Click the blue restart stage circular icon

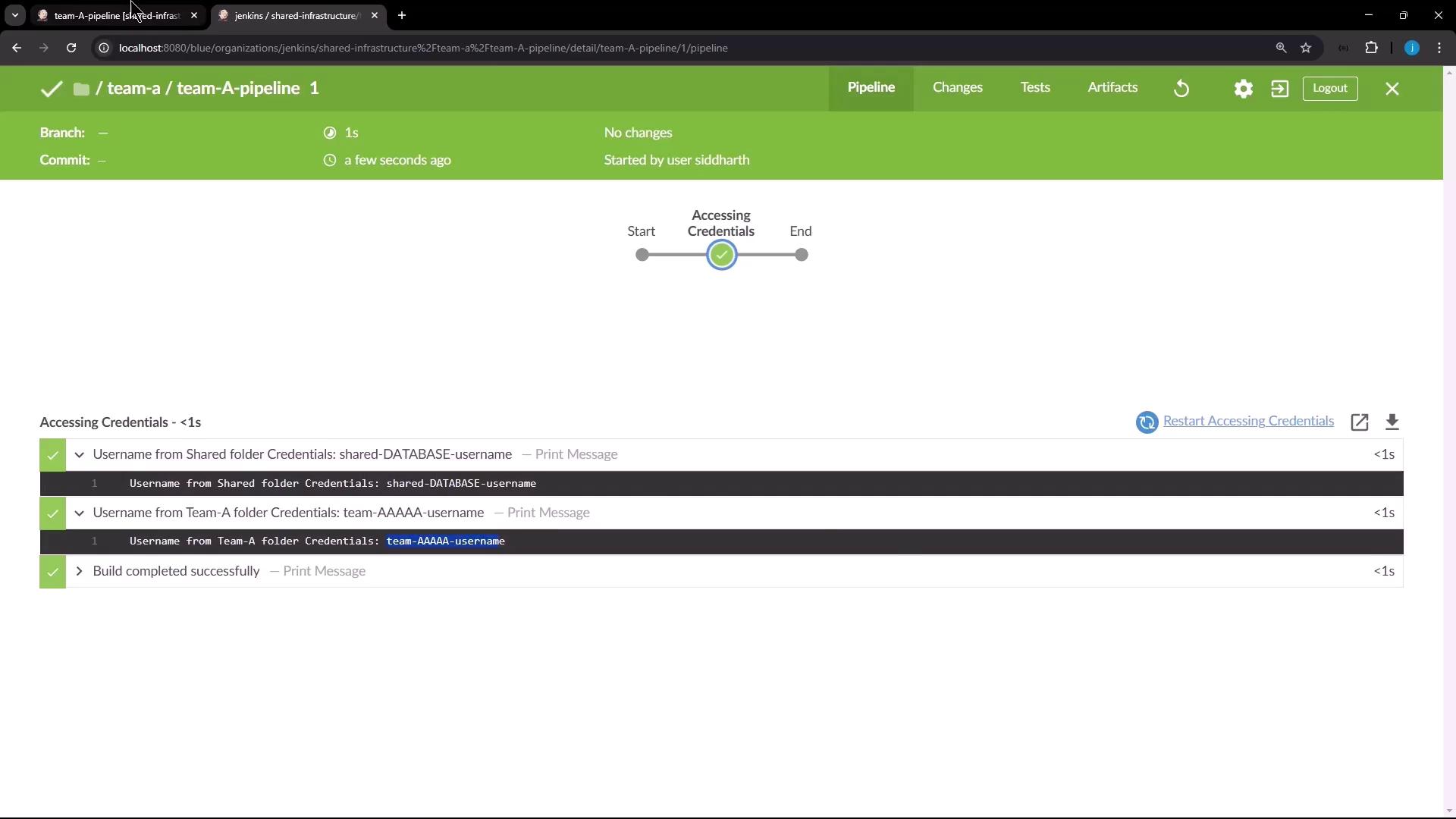1147,422
